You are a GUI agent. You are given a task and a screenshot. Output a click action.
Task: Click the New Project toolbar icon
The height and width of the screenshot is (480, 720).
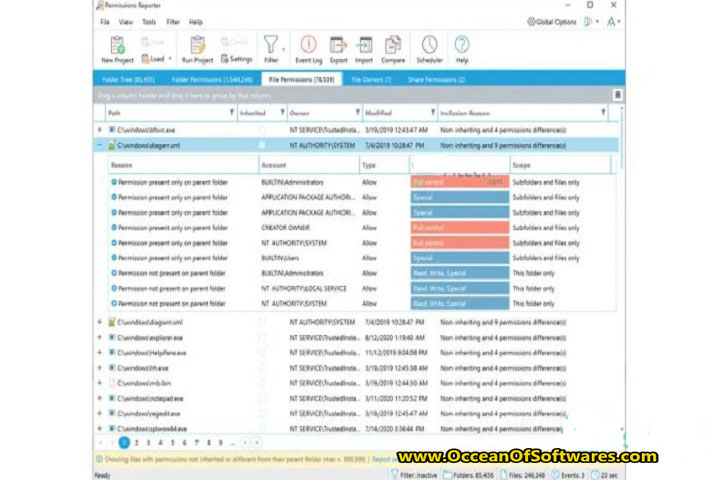tap(117, 49)
